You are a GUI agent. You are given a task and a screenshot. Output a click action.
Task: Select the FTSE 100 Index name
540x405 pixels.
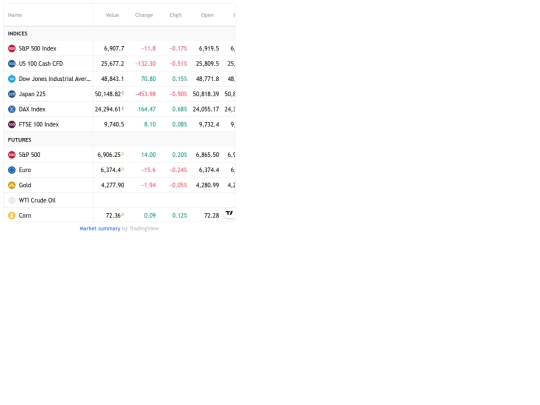pyautogui.click(x=39, y=124)
